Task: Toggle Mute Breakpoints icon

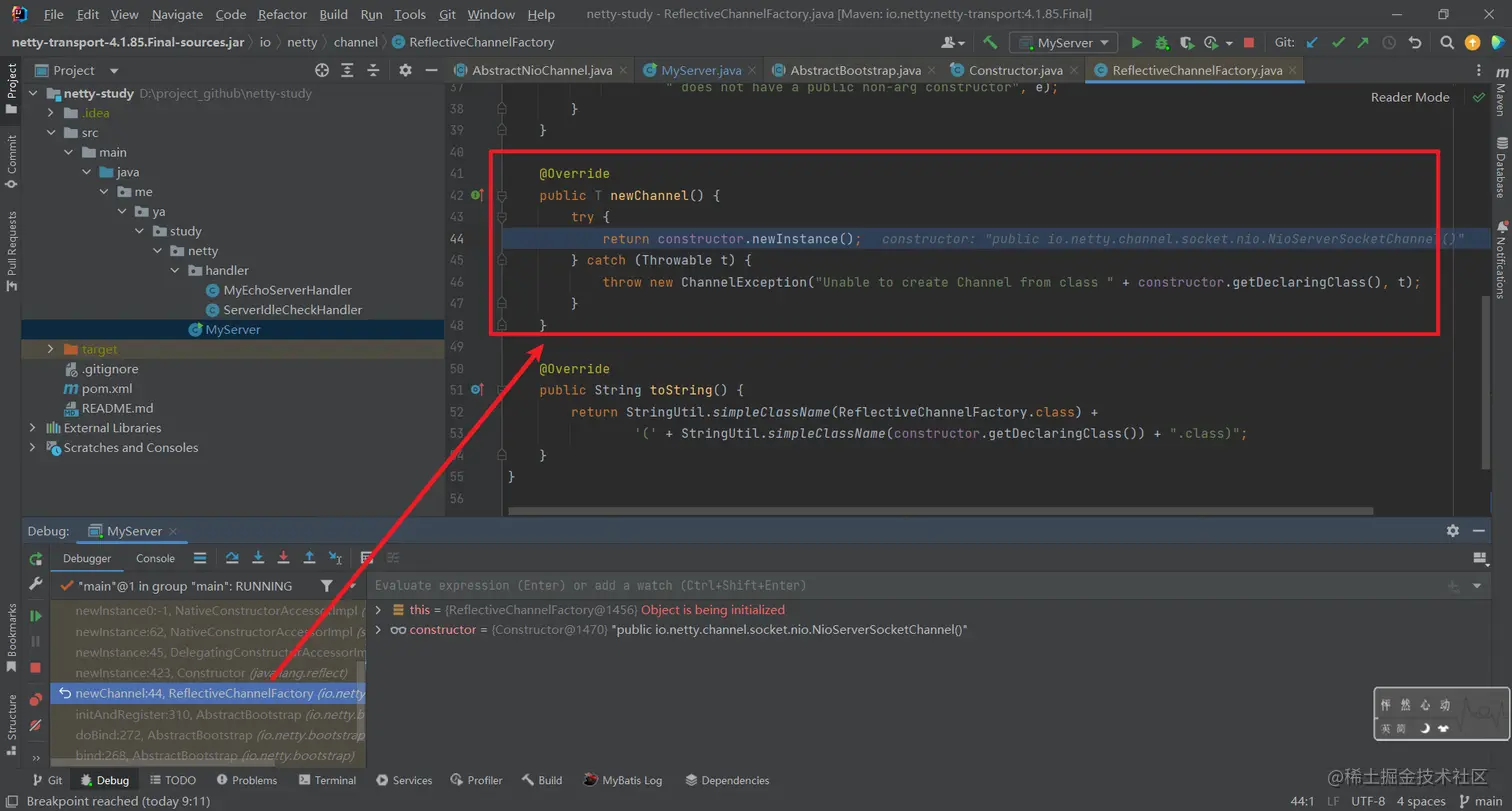Action: pyautogui.click(x=36, y=725)
